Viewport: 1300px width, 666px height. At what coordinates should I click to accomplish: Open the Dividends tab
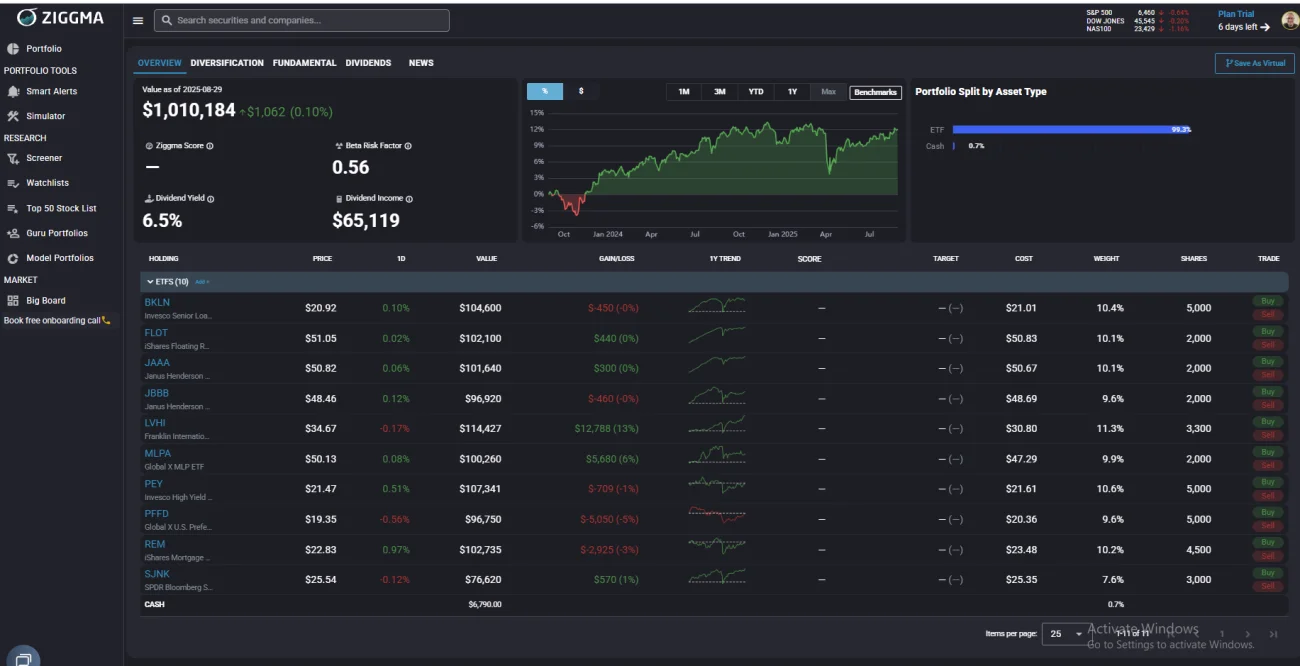point(368,63)
